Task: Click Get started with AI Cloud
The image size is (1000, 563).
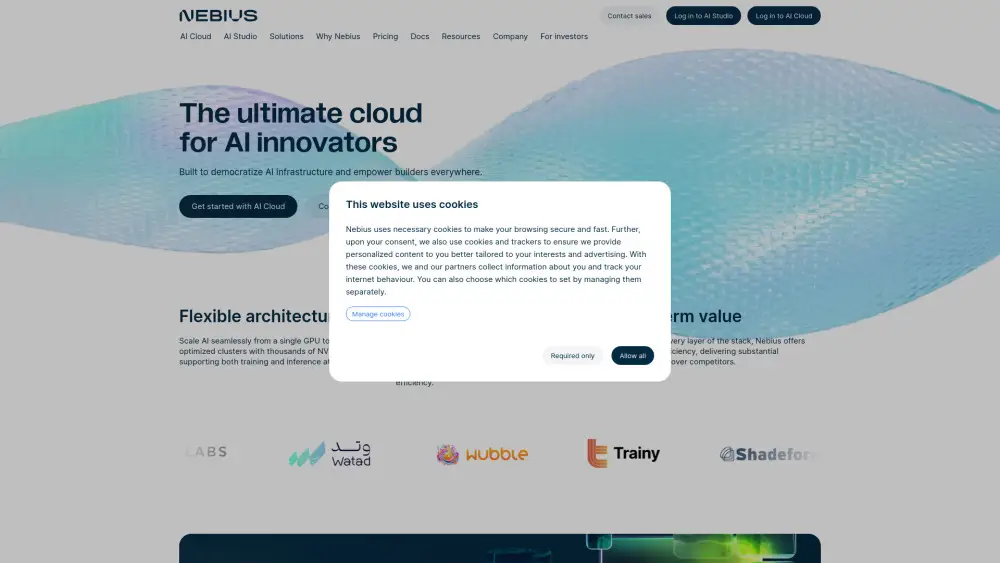Action: (238, 206)
